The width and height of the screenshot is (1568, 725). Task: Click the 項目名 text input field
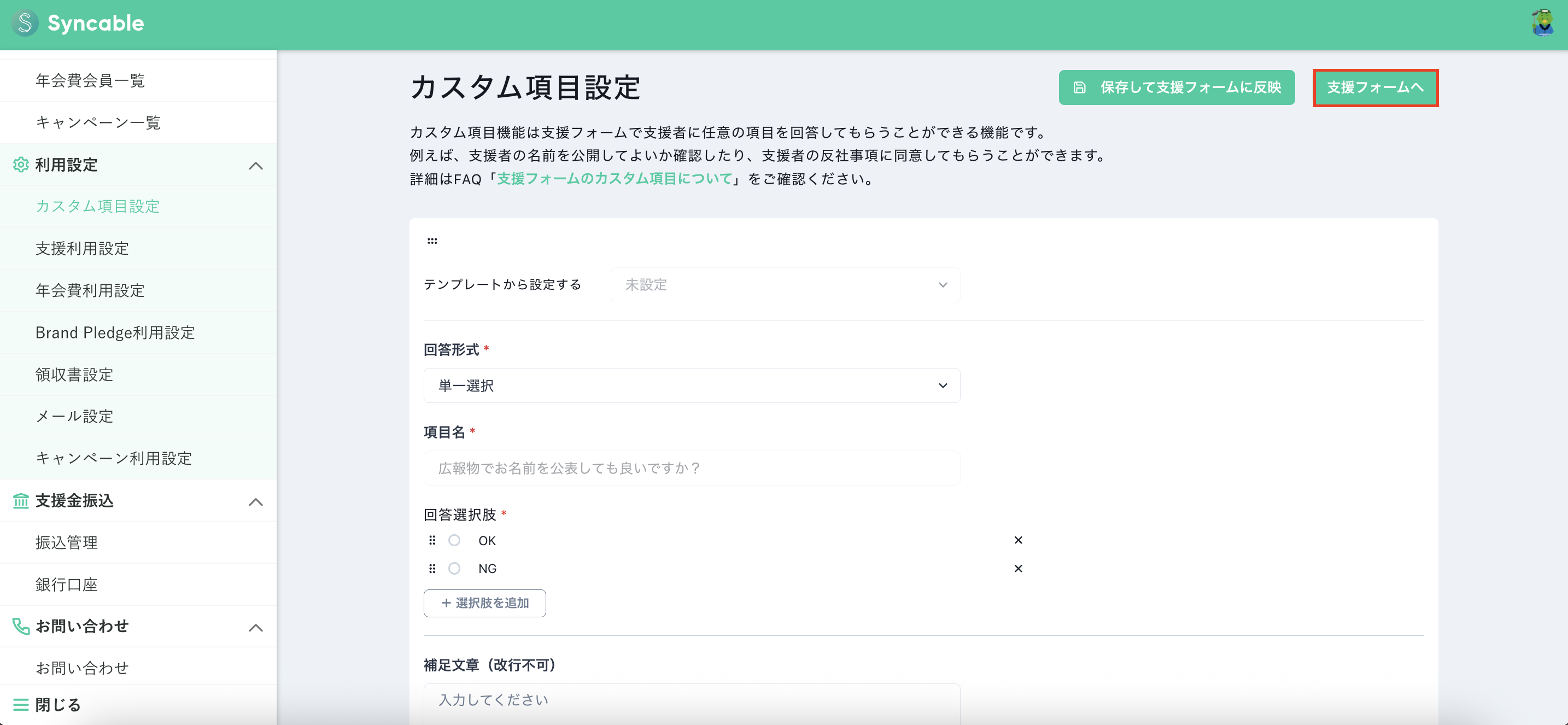tap(692, 467)
